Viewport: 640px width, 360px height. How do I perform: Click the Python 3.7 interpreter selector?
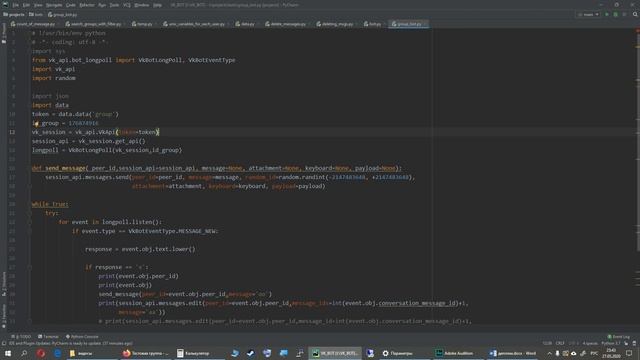click(x=611, y=343)
